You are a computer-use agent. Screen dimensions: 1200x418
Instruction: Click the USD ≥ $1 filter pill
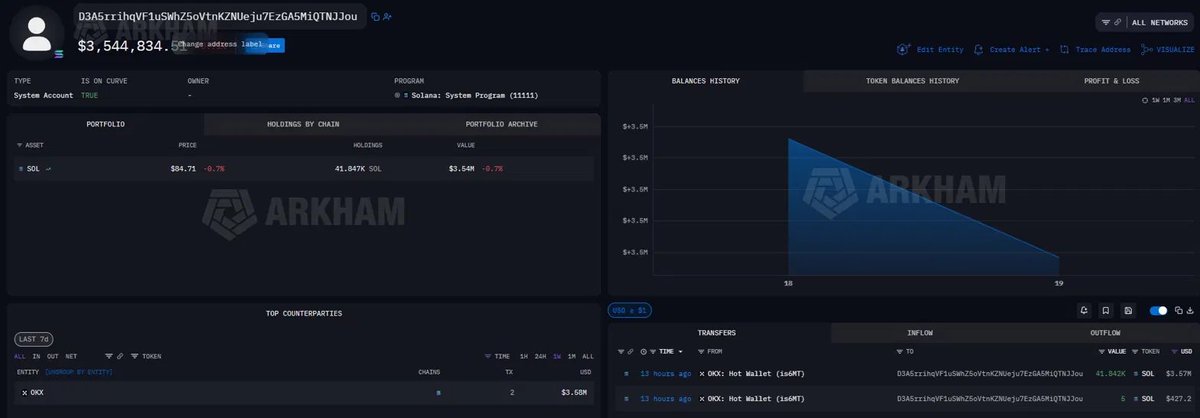pos(631,310)
